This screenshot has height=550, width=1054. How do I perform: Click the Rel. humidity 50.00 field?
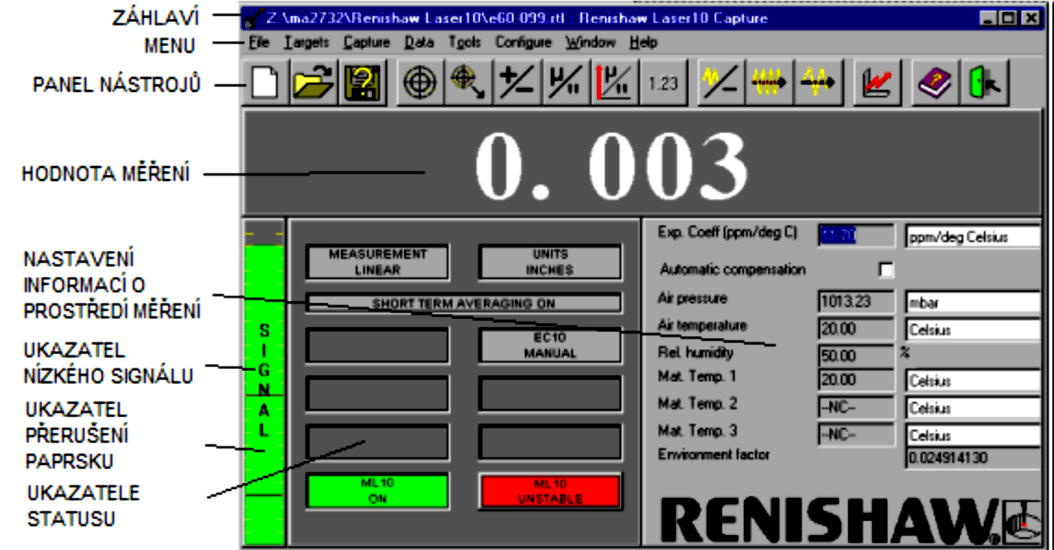coord(856,355)
